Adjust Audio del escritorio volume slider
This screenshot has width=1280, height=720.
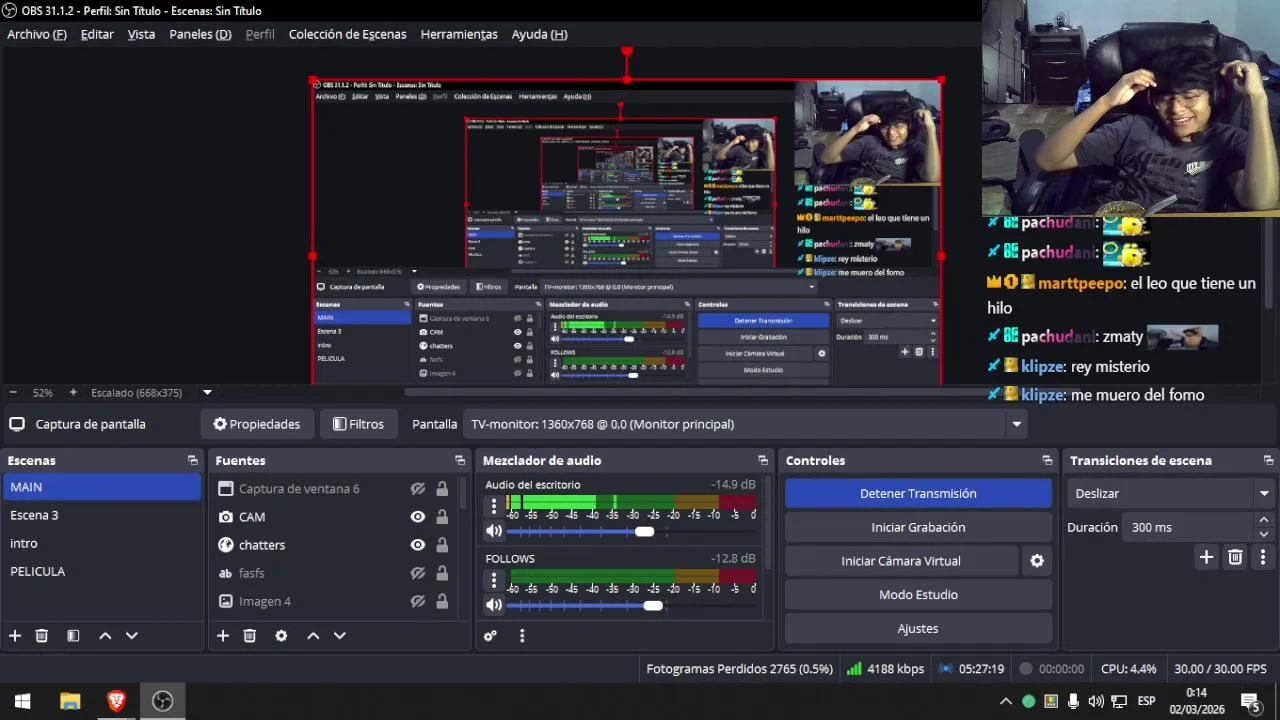(x=644, y=532)
